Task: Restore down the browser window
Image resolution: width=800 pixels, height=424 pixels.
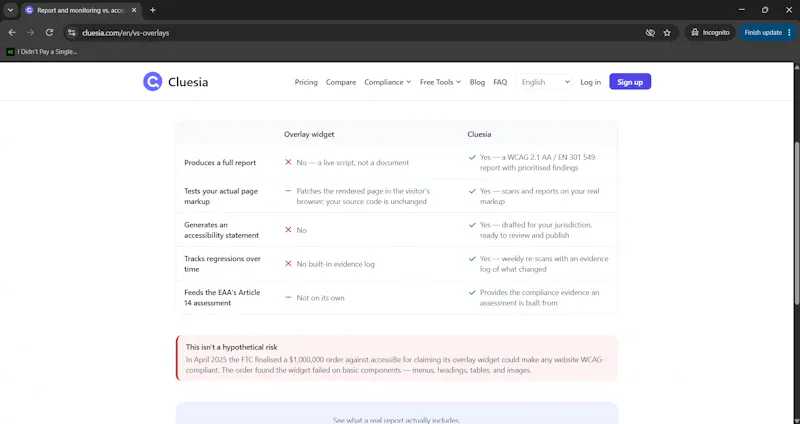Action: click(765, 10)
